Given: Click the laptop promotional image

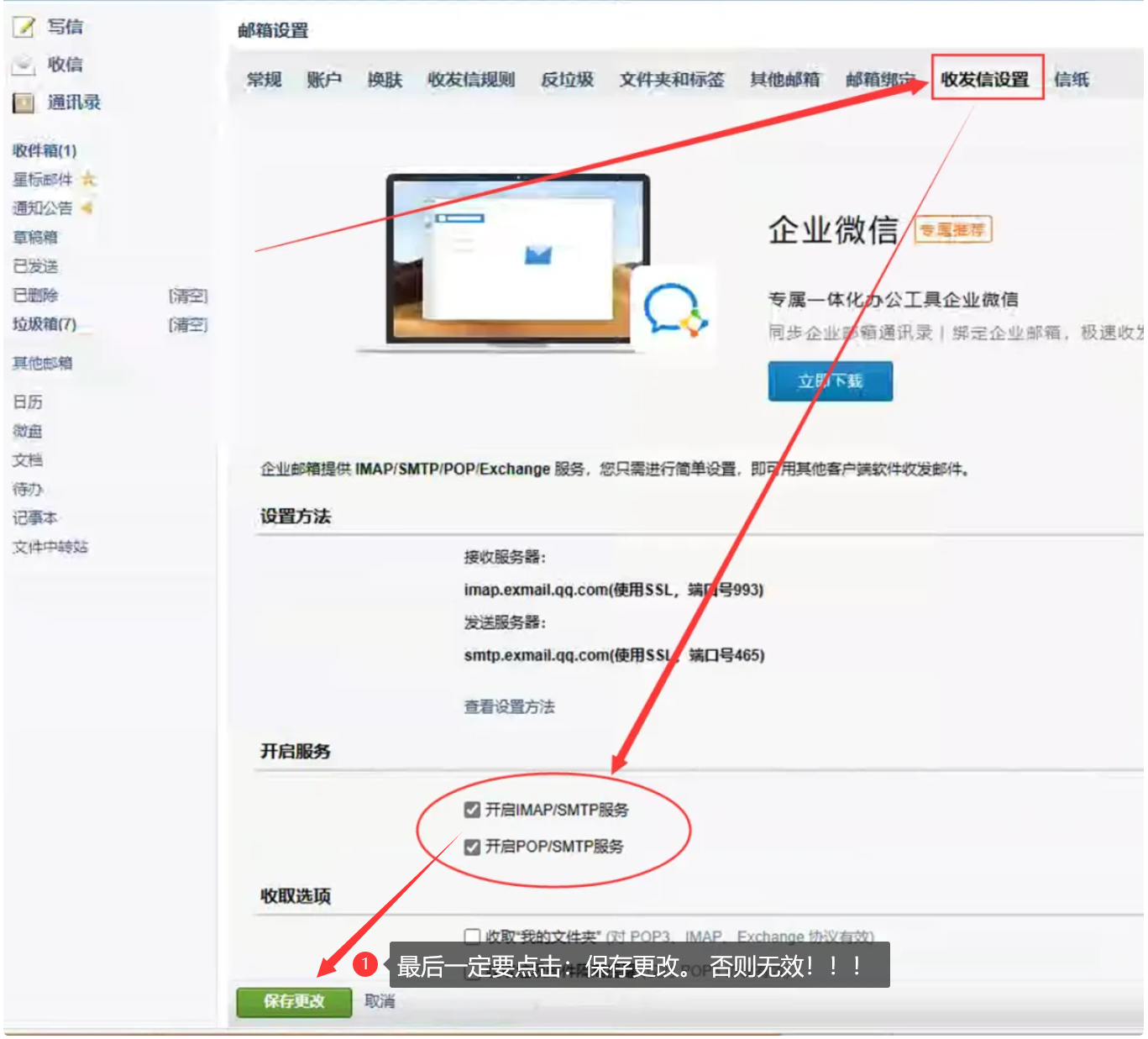Looking at the screenshot, I should [517, 260].
